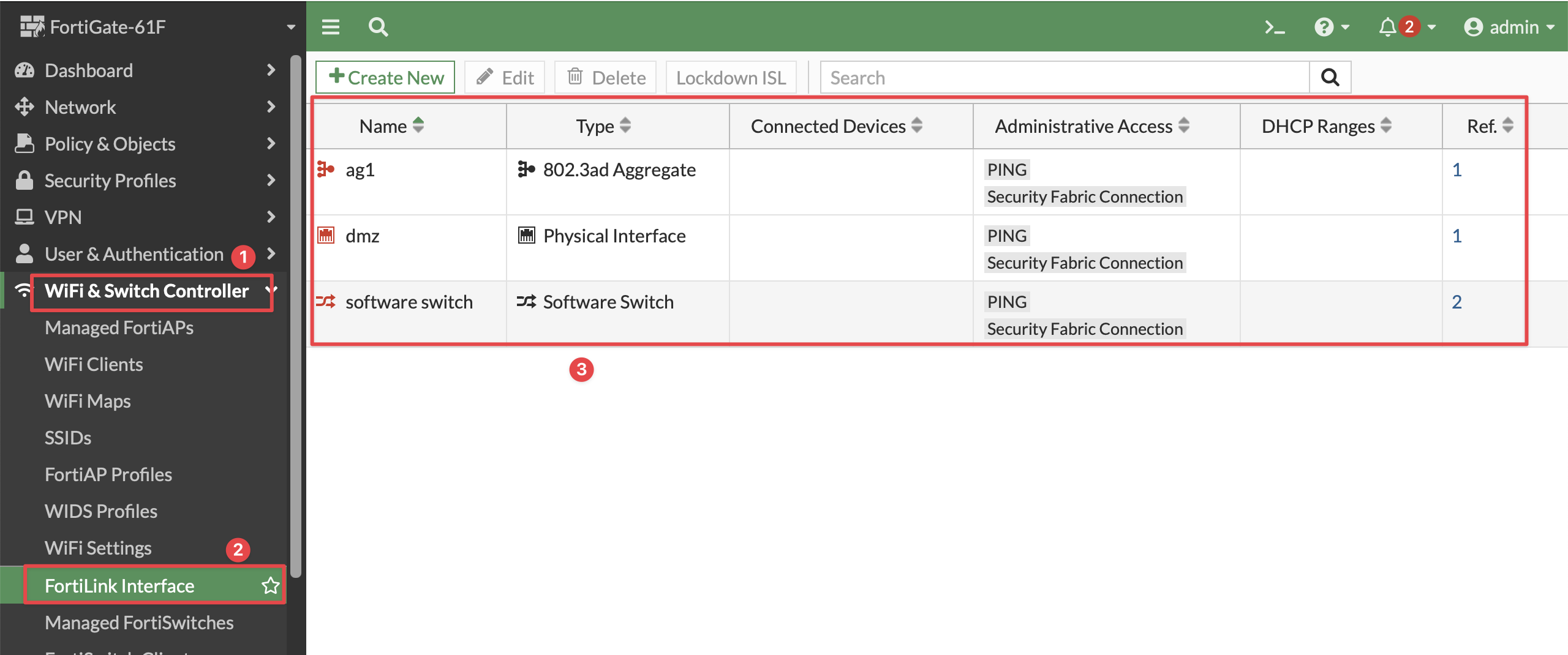Select the software switch row name
This screenshot has height=655, width=1568.
409,302
